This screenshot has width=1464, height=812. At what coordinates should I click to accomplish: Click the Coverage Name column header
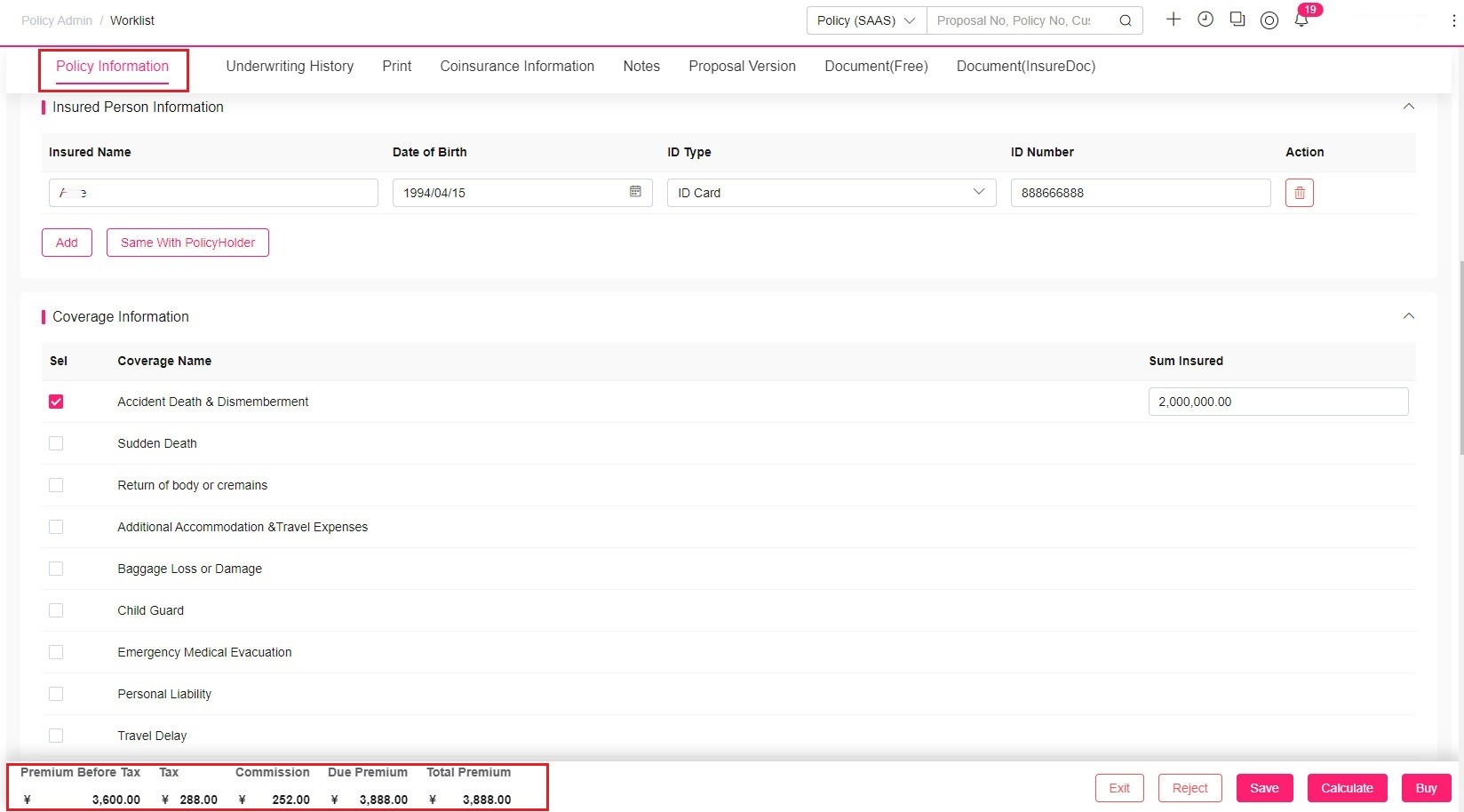pos(164,361)
